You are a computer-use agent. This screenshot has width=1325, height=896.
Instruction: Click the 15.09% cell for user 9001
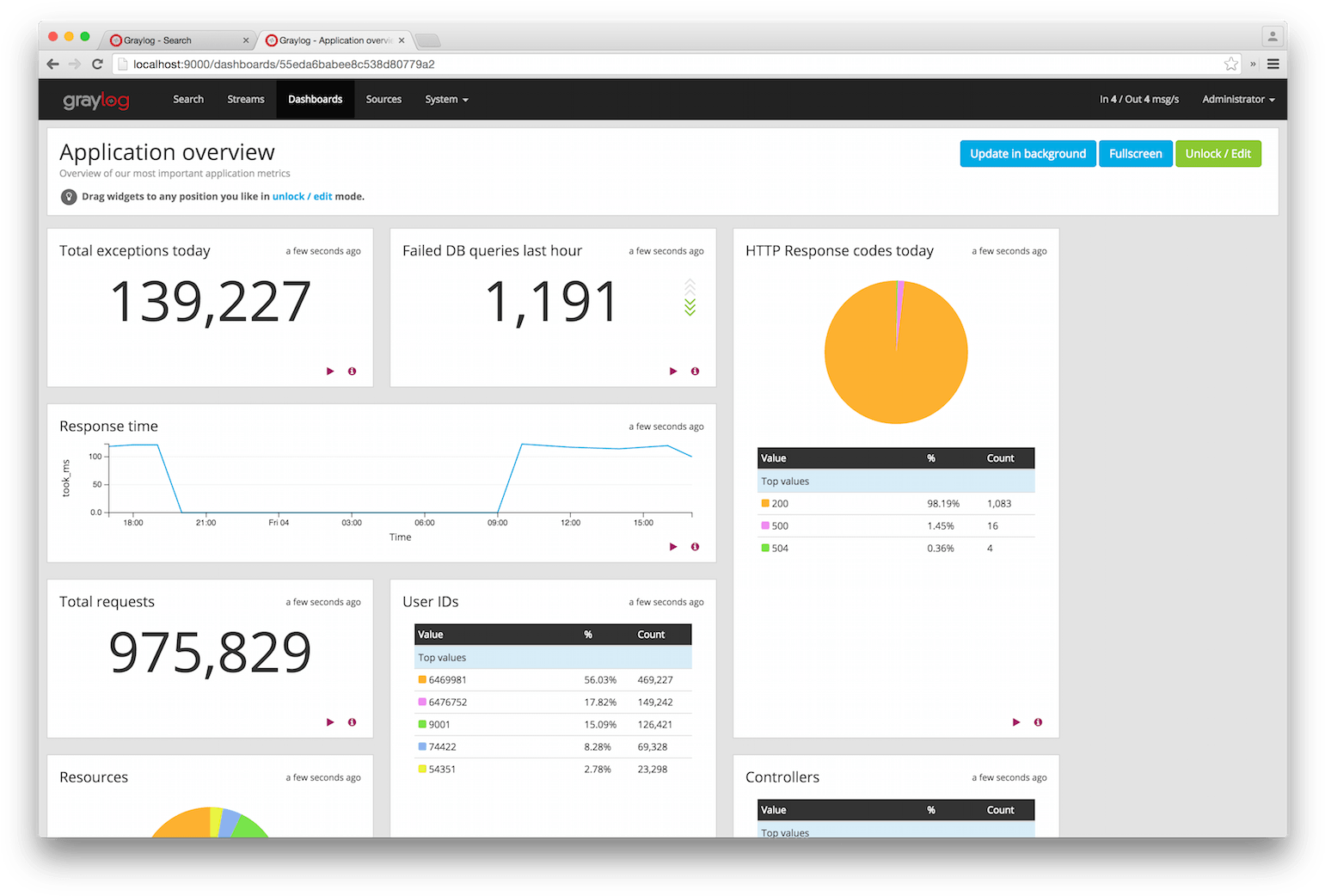(x=600, y=725)
